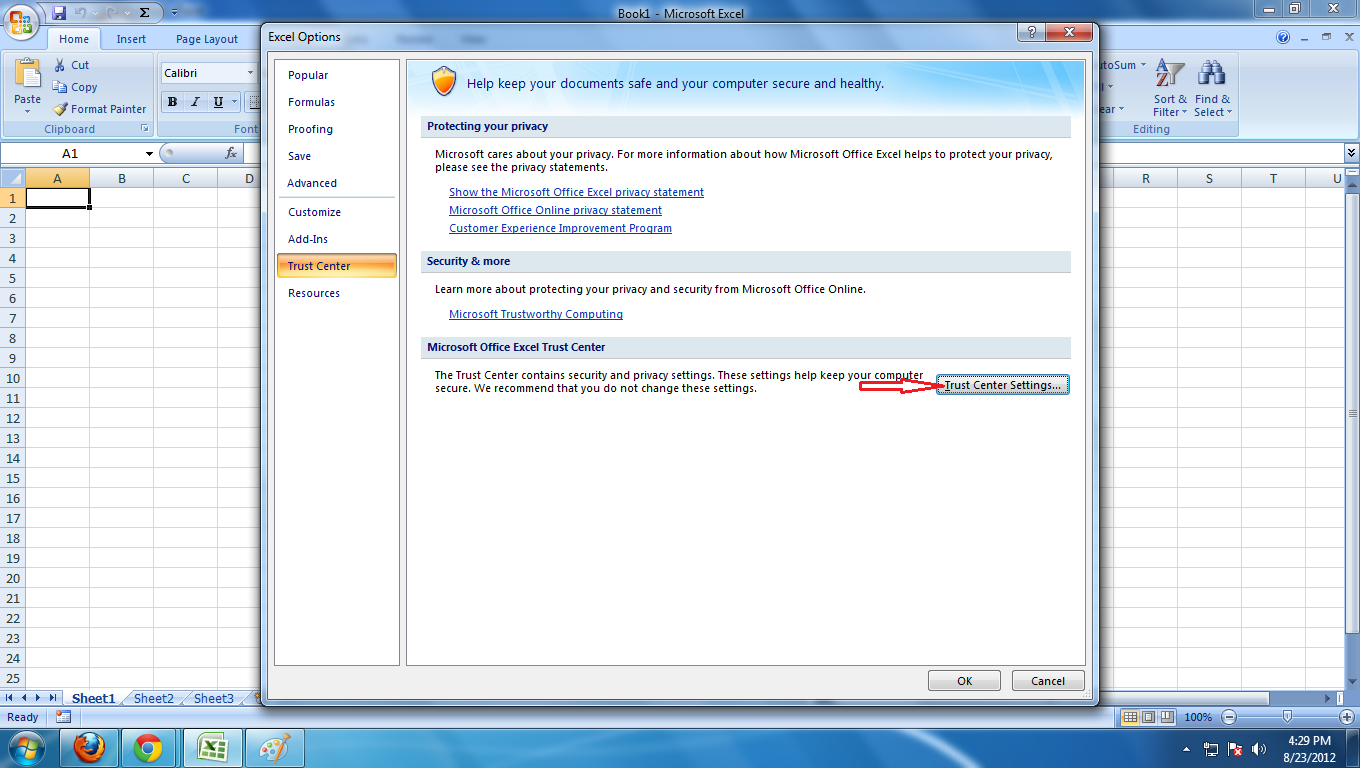Open Google Chrome from the taskbar
Image resolution: width=1360 pixels, height=768 pixels.
[x=148, y=748]
